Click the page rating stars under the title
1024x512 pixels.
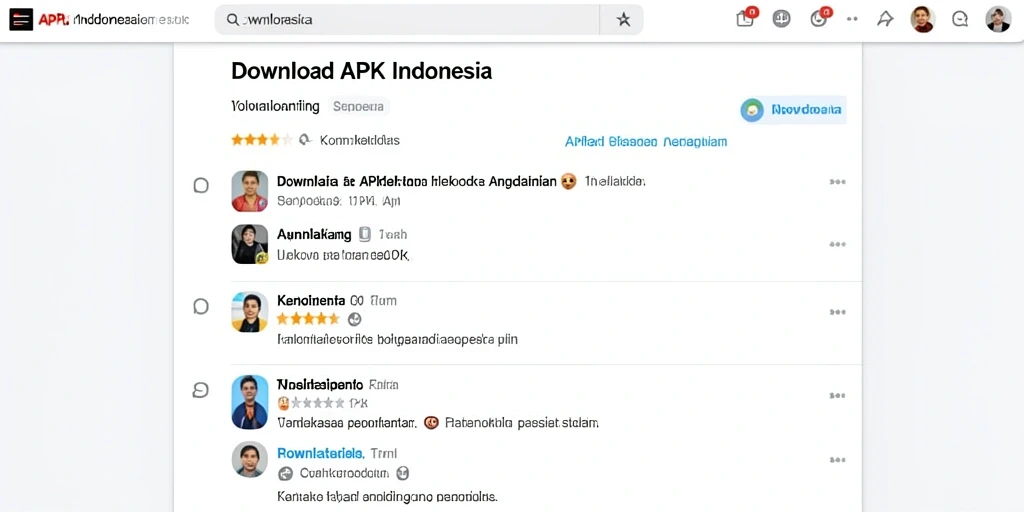click(x=262, y=140)
